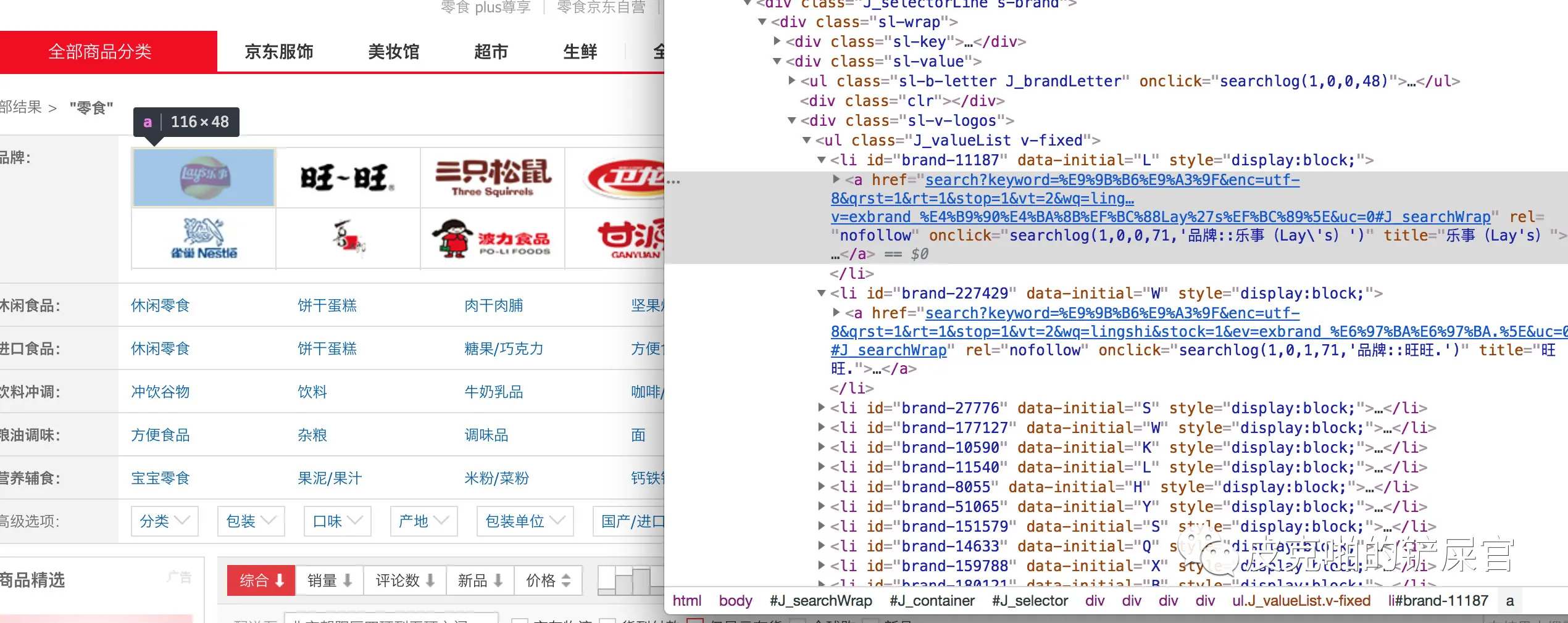1568x623 pixels.
Task: Expand the brand-8055 li node
Action: click(822, 487)
